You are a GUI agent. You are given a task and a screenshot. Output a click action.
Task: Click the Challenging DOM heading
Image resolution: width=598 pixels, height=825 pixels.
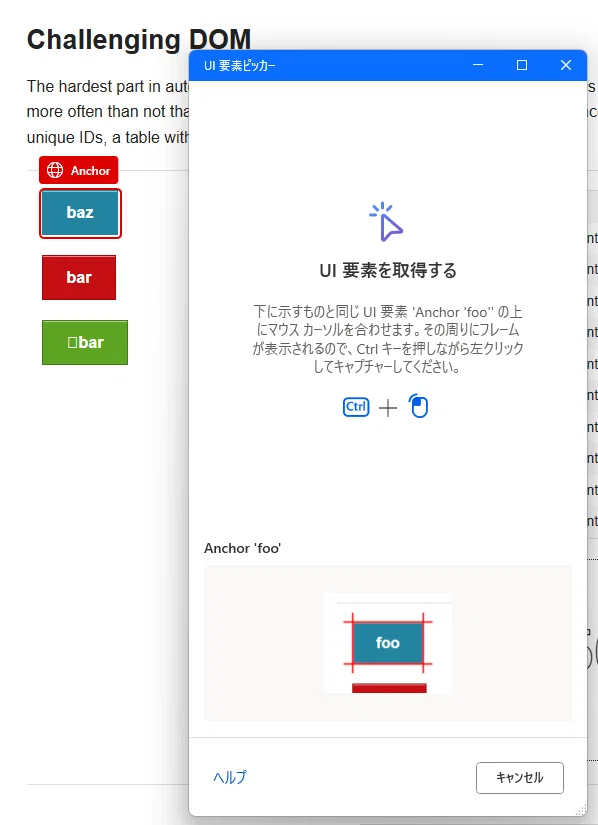(139, 39)
